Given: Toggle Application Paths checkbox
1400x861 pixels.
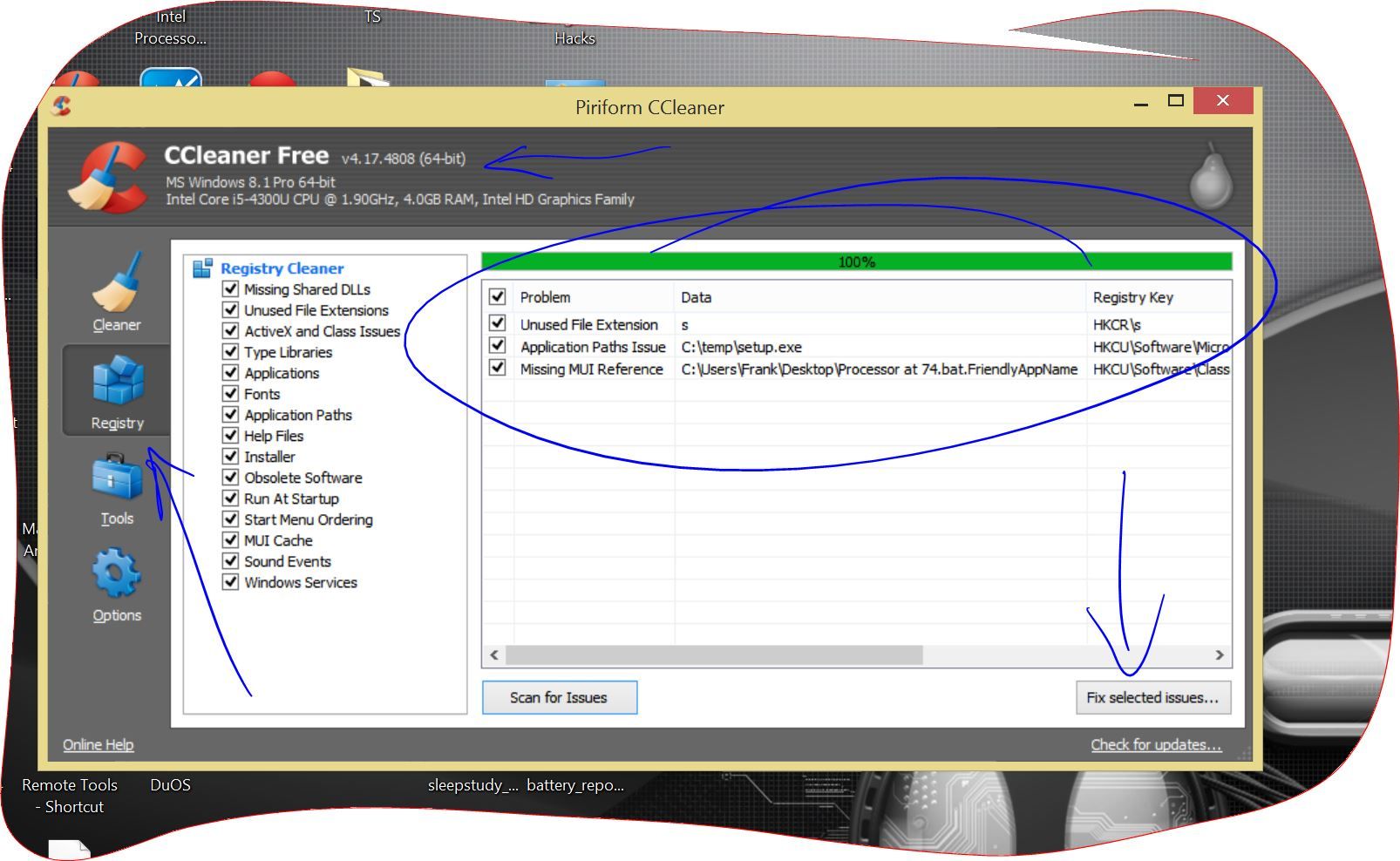Looking at the screenshot, I should [230, 414].
